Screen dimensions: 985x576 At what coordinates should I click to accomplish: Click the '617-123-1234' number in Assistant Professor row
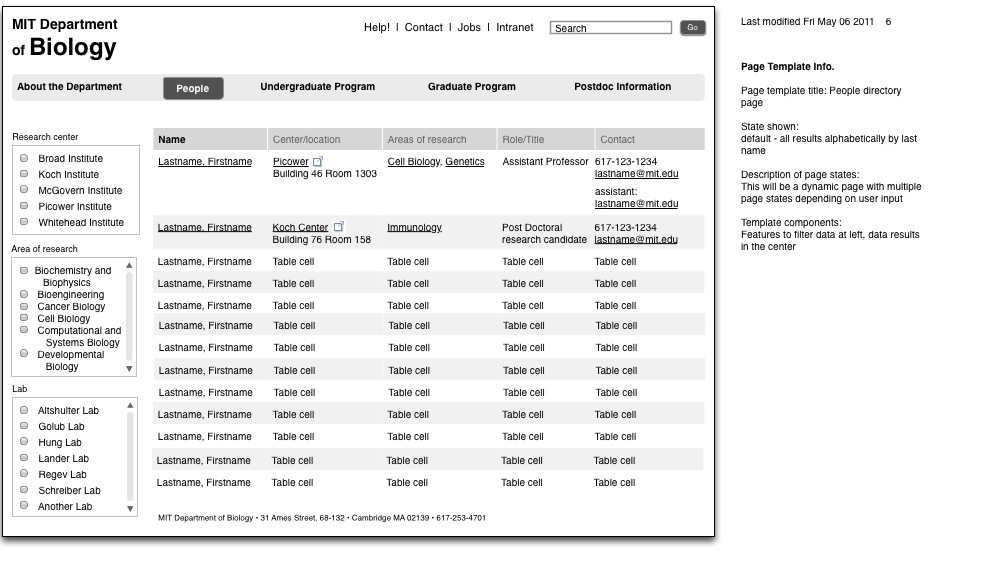[x=626, y=161]
